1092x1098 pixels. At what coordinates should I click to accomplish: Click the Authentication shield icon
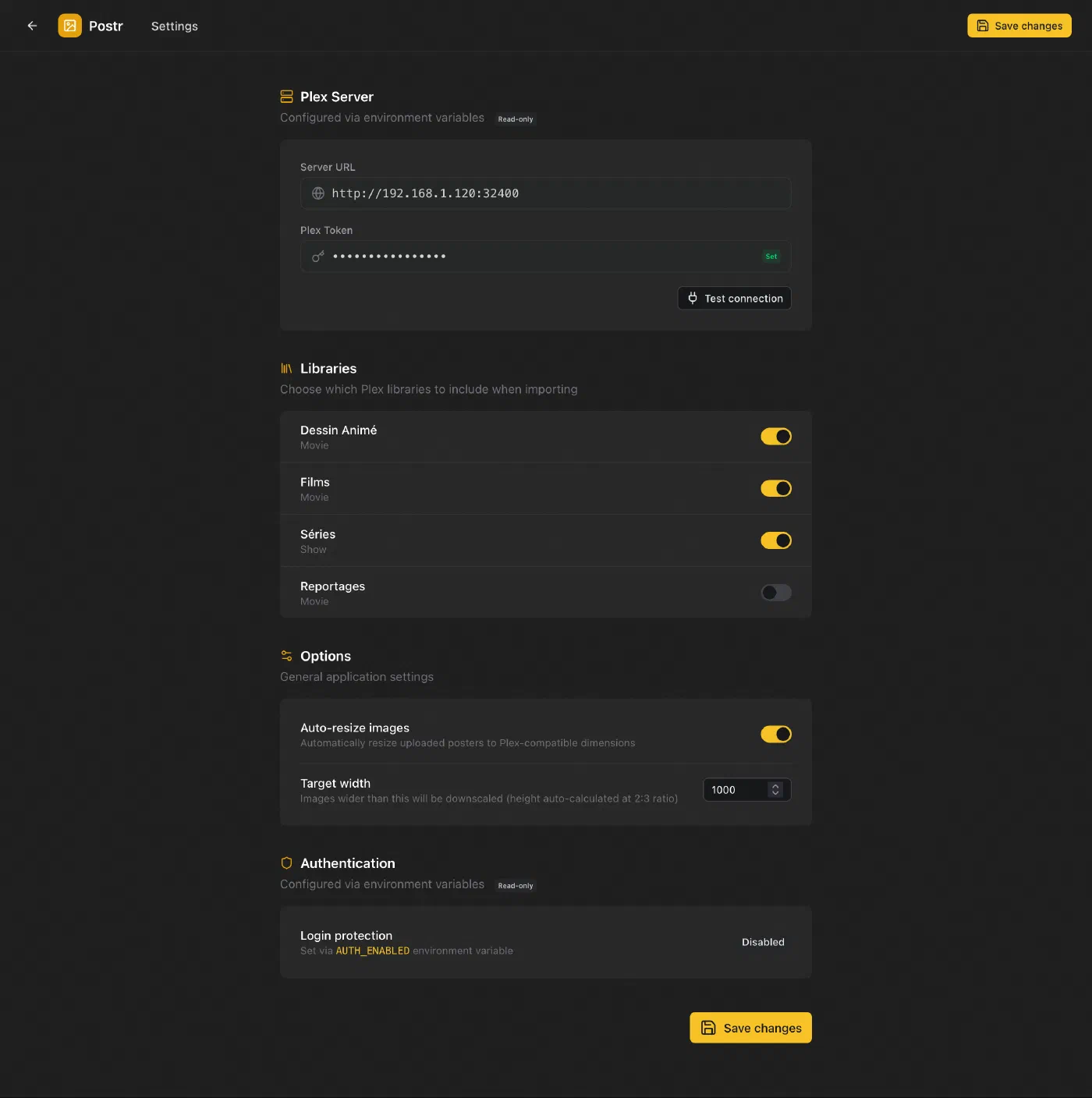coord(286,863)
